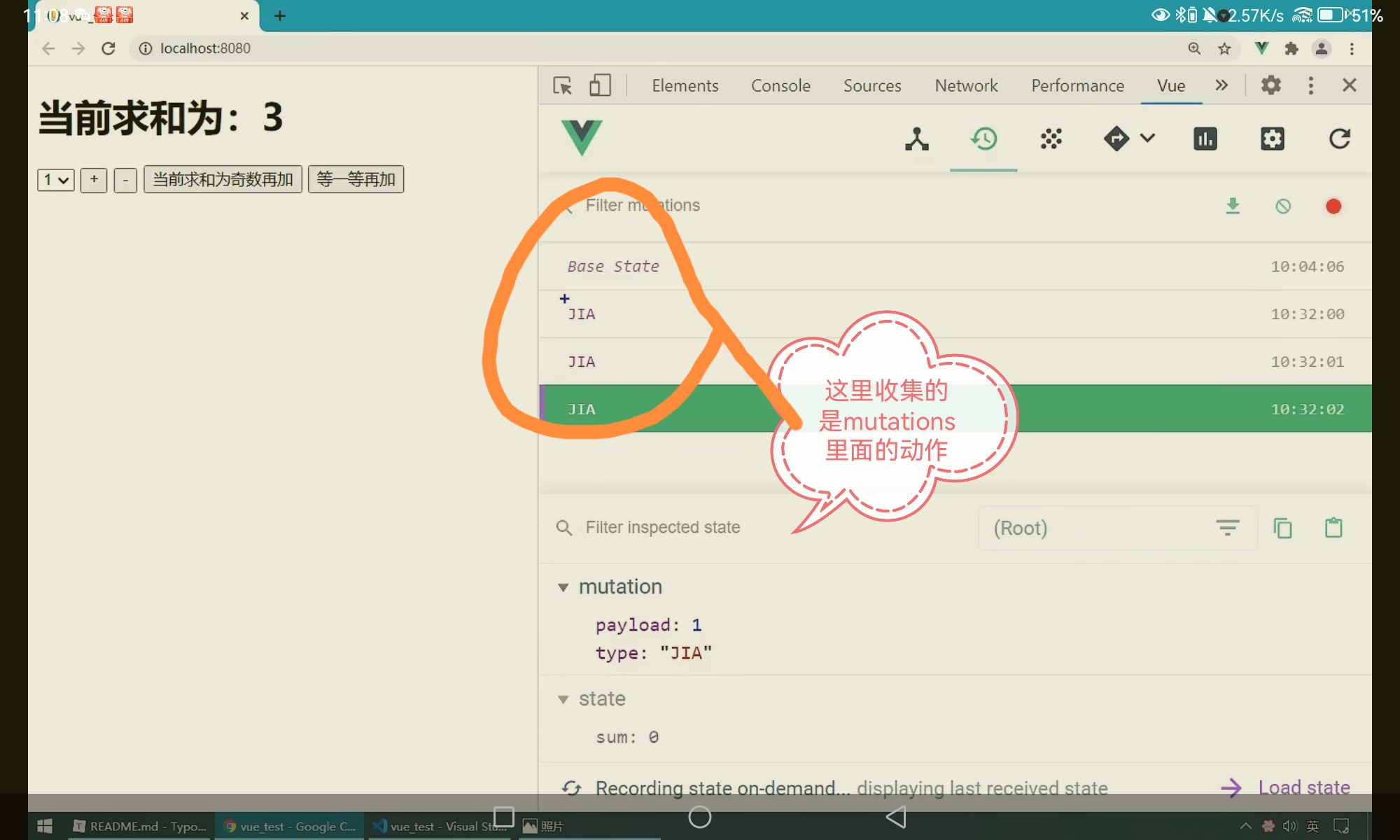The image size is (1400, 840).
Task: Collapse the mutation section triangle
Action: (563, 587)
